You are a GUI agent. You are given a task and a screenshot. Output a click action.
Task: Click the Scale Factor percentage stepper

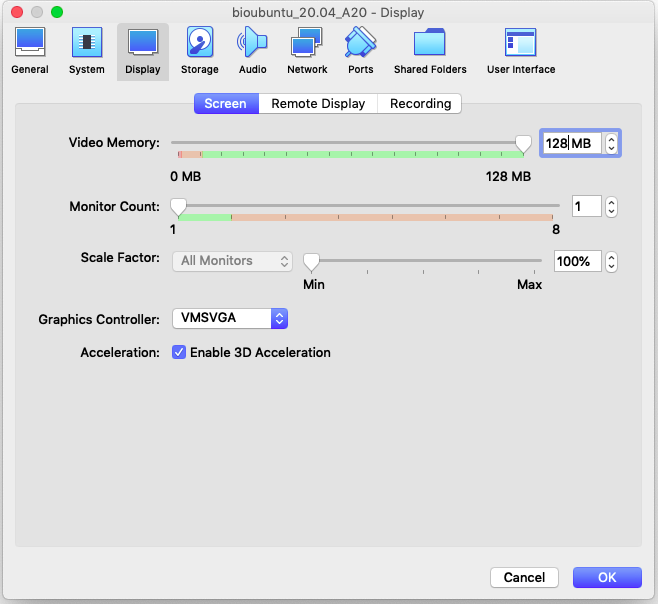click(612, 262)
